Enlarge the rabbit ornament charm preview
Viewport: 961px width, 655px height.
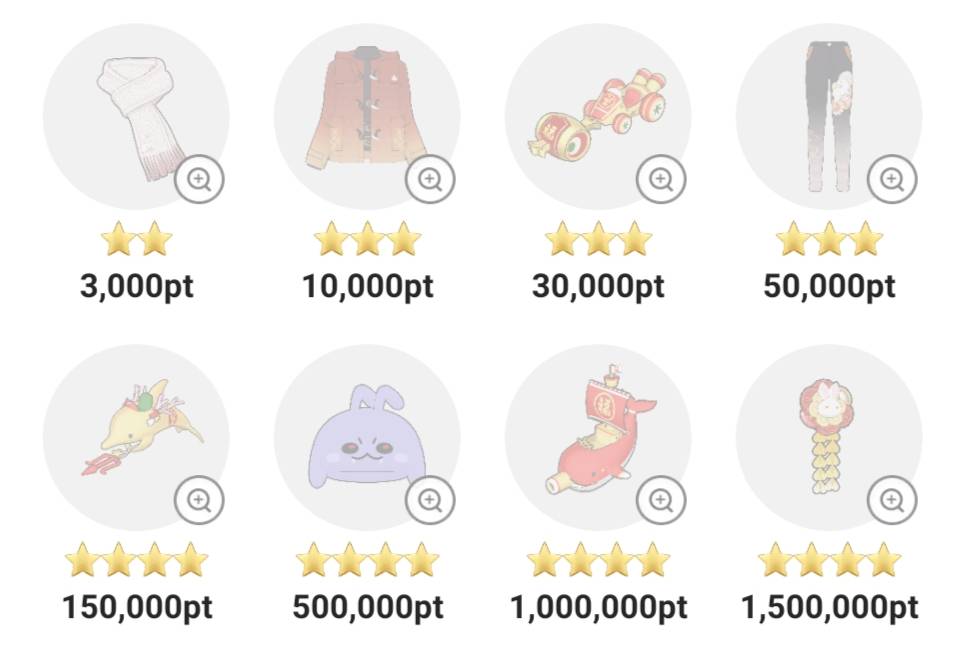892,498
